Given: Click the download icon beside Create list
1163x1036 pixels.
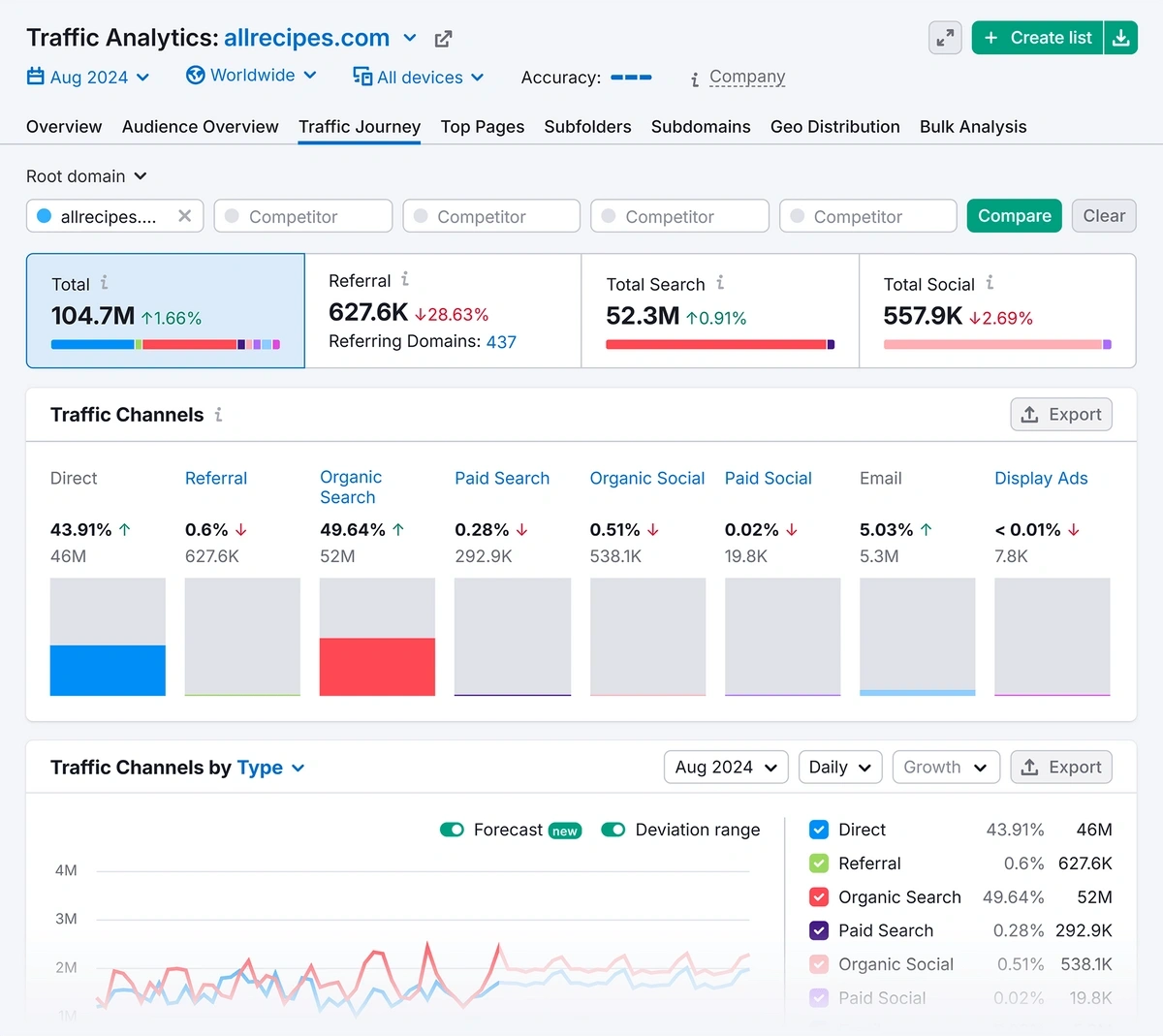Looking at the screenshot, I should tap(1121, 38).
